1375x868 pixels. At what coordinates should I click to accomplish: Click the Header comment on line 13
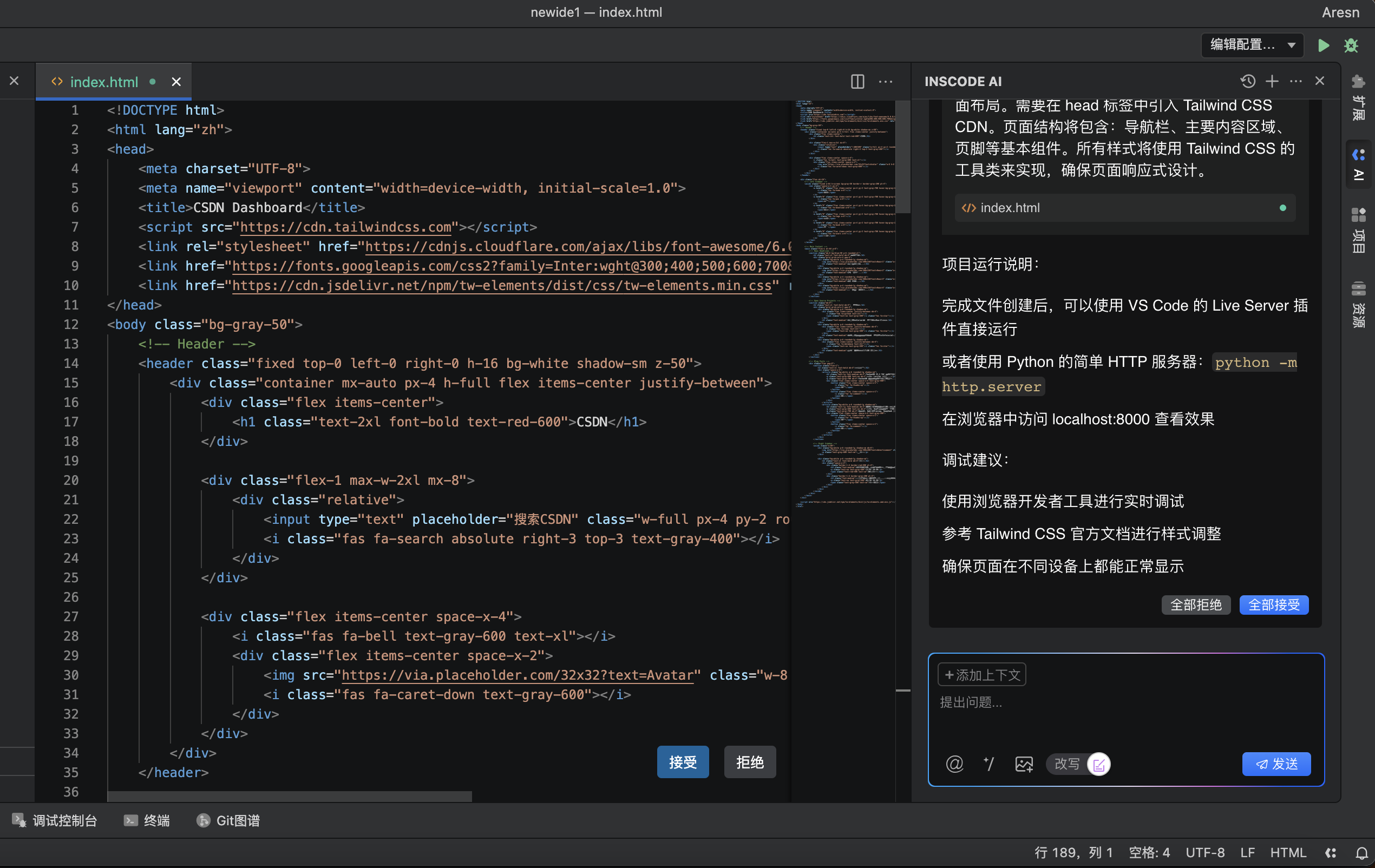point(197,344)
